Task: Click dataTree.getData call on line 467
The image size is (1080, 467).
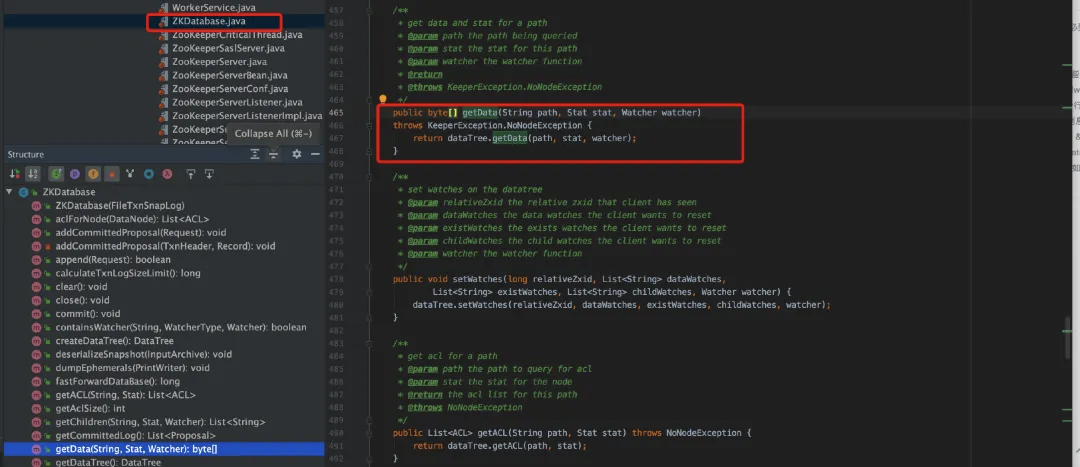Action: [487, 138]
